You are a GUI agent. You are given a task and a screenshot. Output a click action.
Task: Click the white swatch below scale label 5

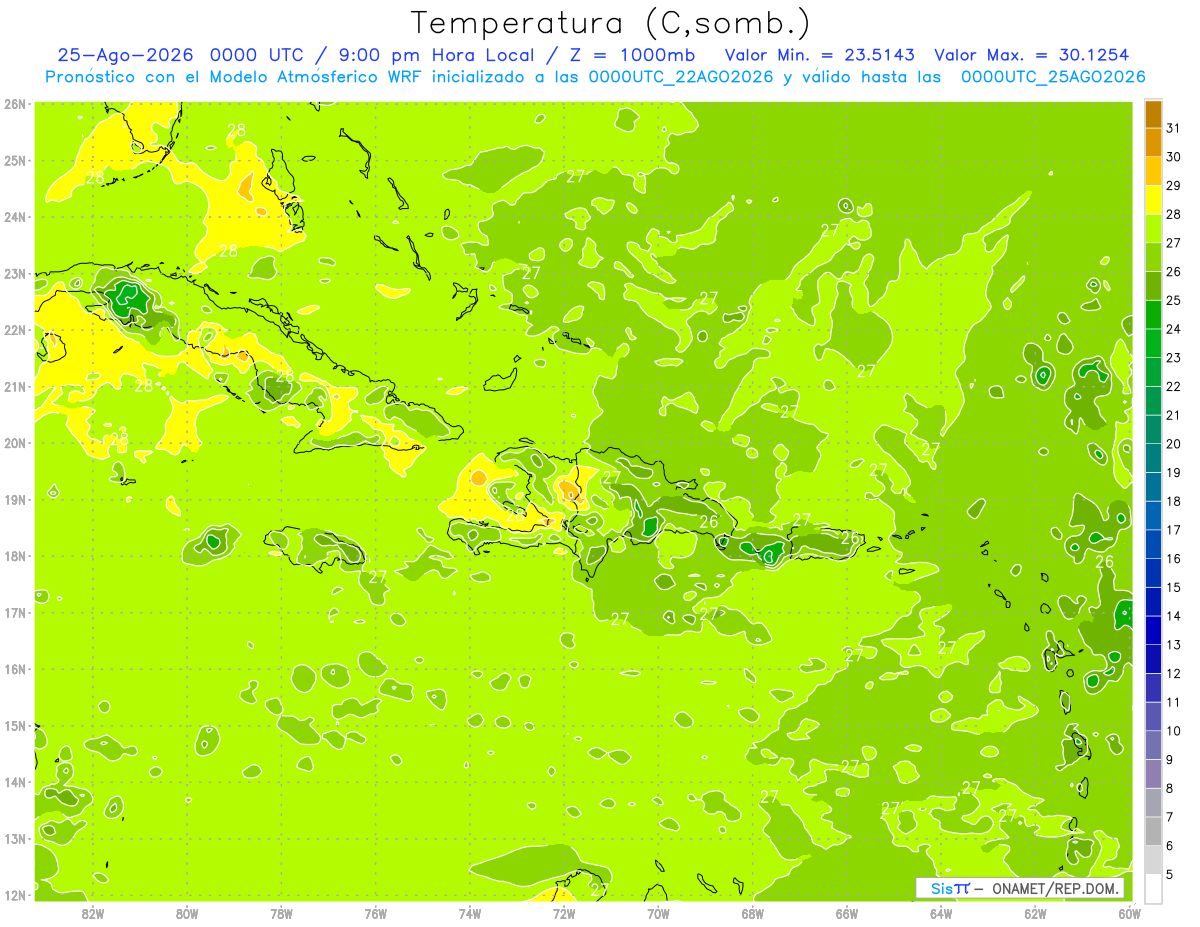[x=1153, y=888]
